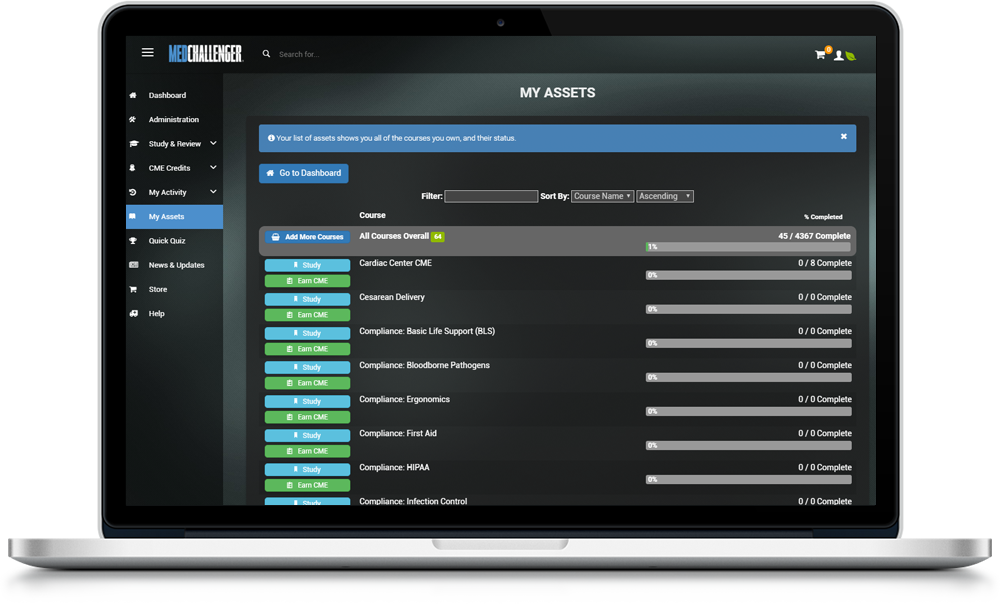
Task: Click the Help icon in sidebar
Action: [x=133, y=314]
